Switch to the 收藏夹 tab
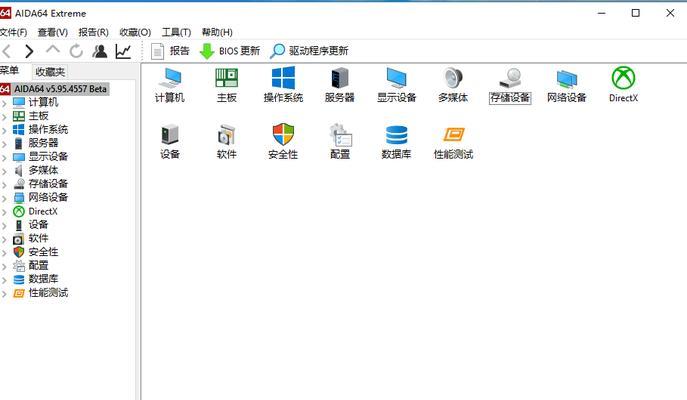The image size is (687, 400). (x=50, y=72)
